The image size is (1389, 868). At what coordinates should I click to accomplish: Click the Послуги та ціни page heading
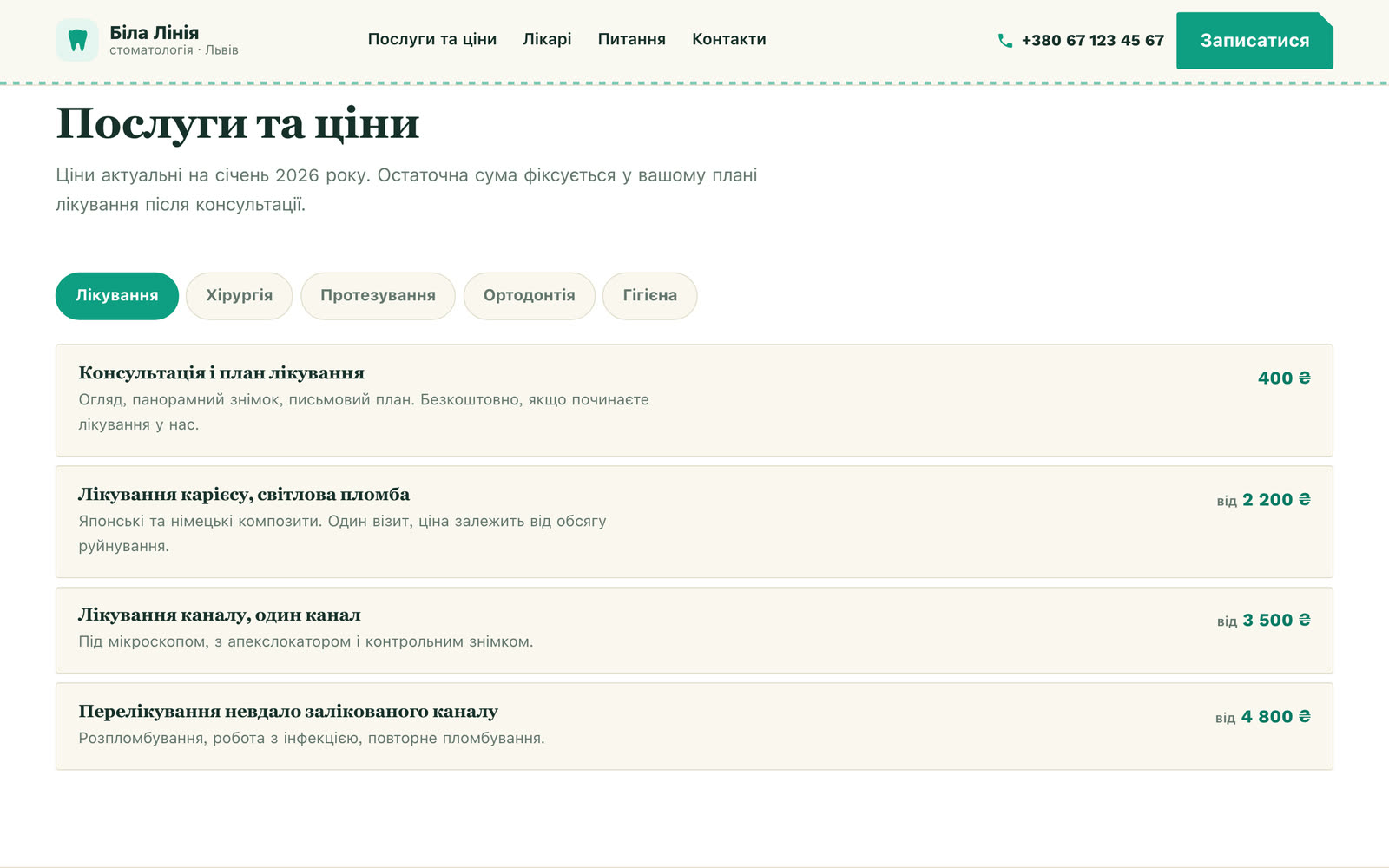click(238, 124)
